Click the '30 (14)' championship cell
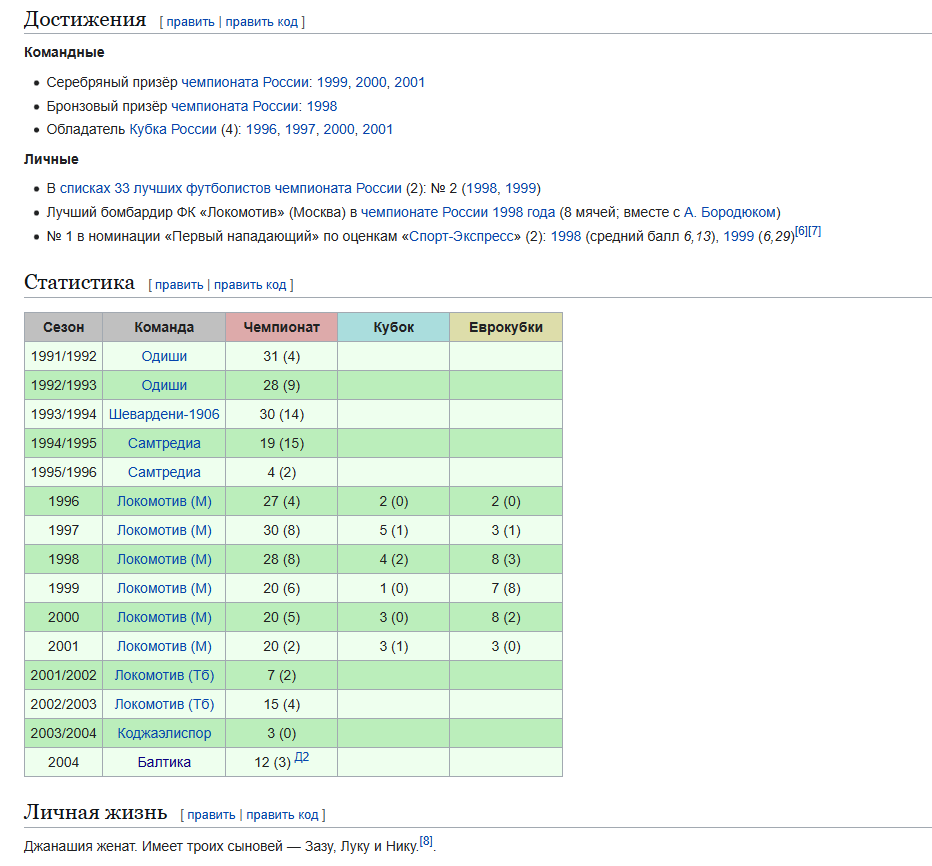The height and width of the screenshot is (866, 932). pyautogui.click(x=282, y=414)
